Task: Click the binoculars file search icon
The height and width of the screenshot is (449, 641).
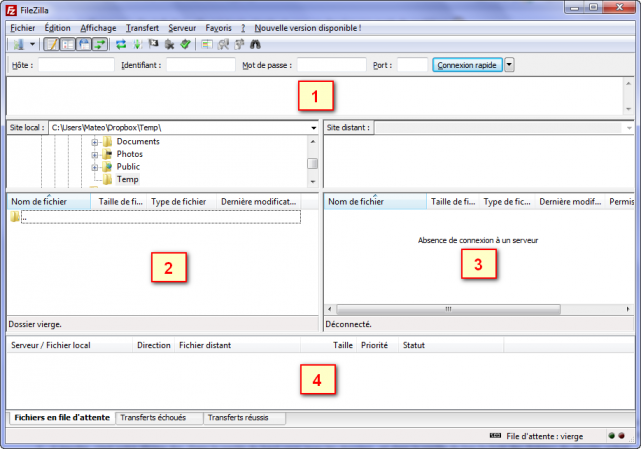Action: 255,45
